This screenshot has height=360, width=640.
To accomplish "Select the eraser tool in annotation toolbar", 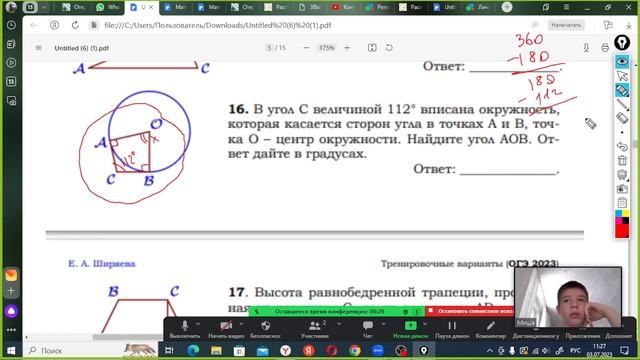I will click(622, 118).
